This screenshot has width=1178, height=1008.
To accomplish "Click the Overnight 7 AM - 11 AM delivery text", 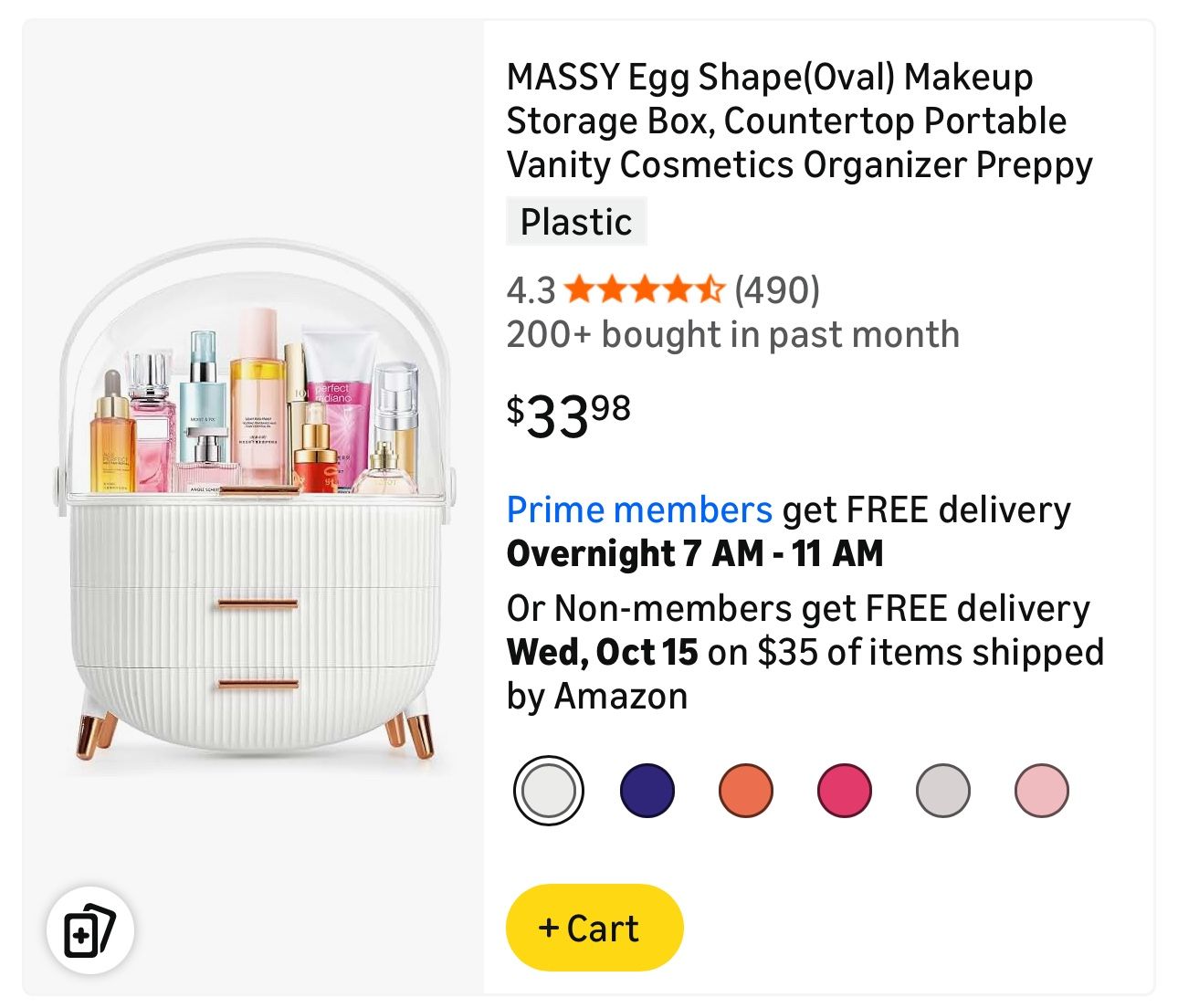I will tap(695, 553).
